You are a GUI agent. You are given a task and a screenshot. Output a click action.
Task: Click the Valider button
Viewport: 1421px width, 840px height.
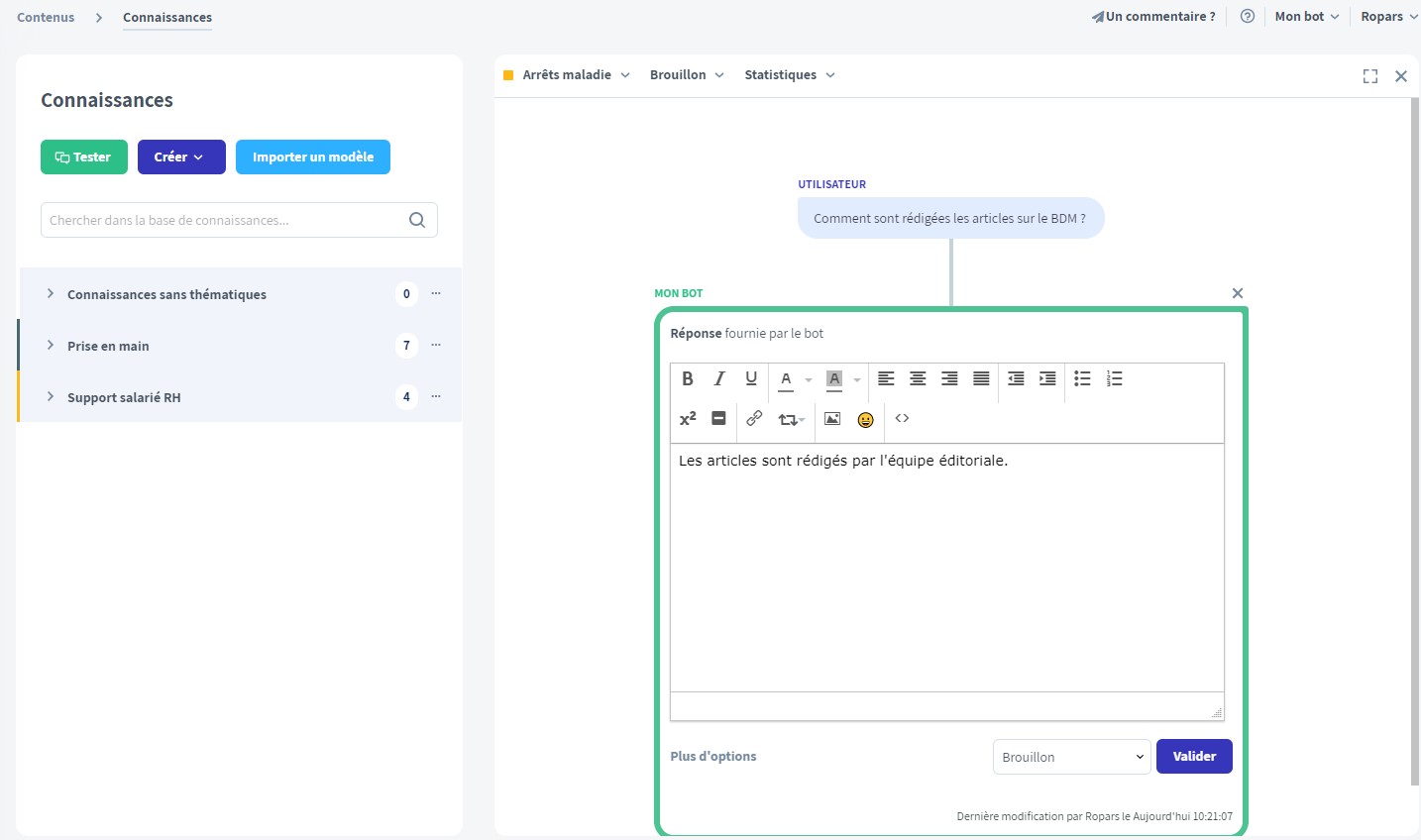[x=1194, y=756]
